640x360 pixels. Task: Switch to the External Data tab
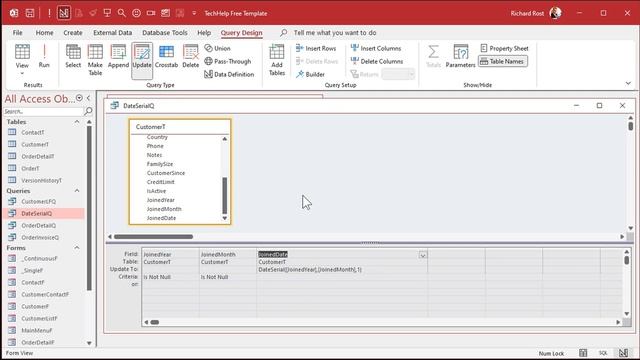point(113,33)
